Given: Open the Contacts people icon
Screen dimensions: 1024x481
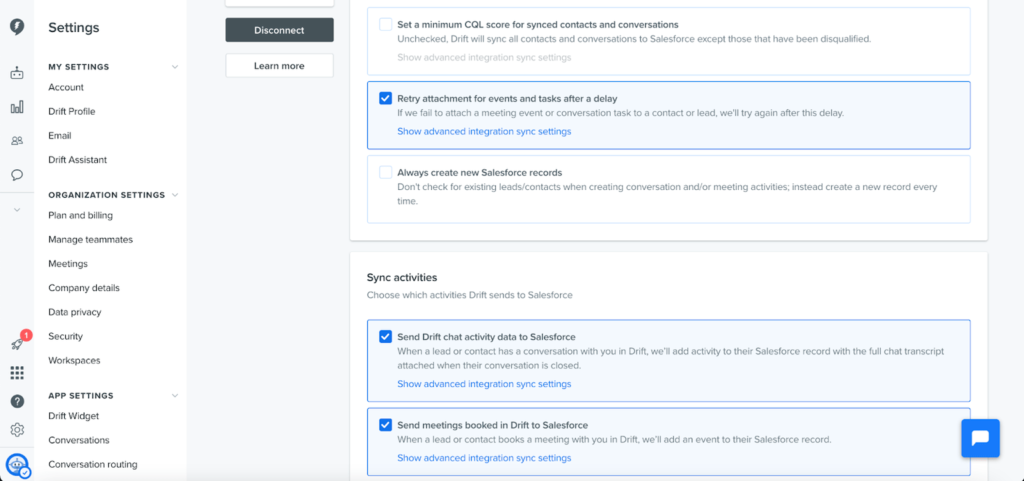Looking at the screenshot, I should pos(17,141).
